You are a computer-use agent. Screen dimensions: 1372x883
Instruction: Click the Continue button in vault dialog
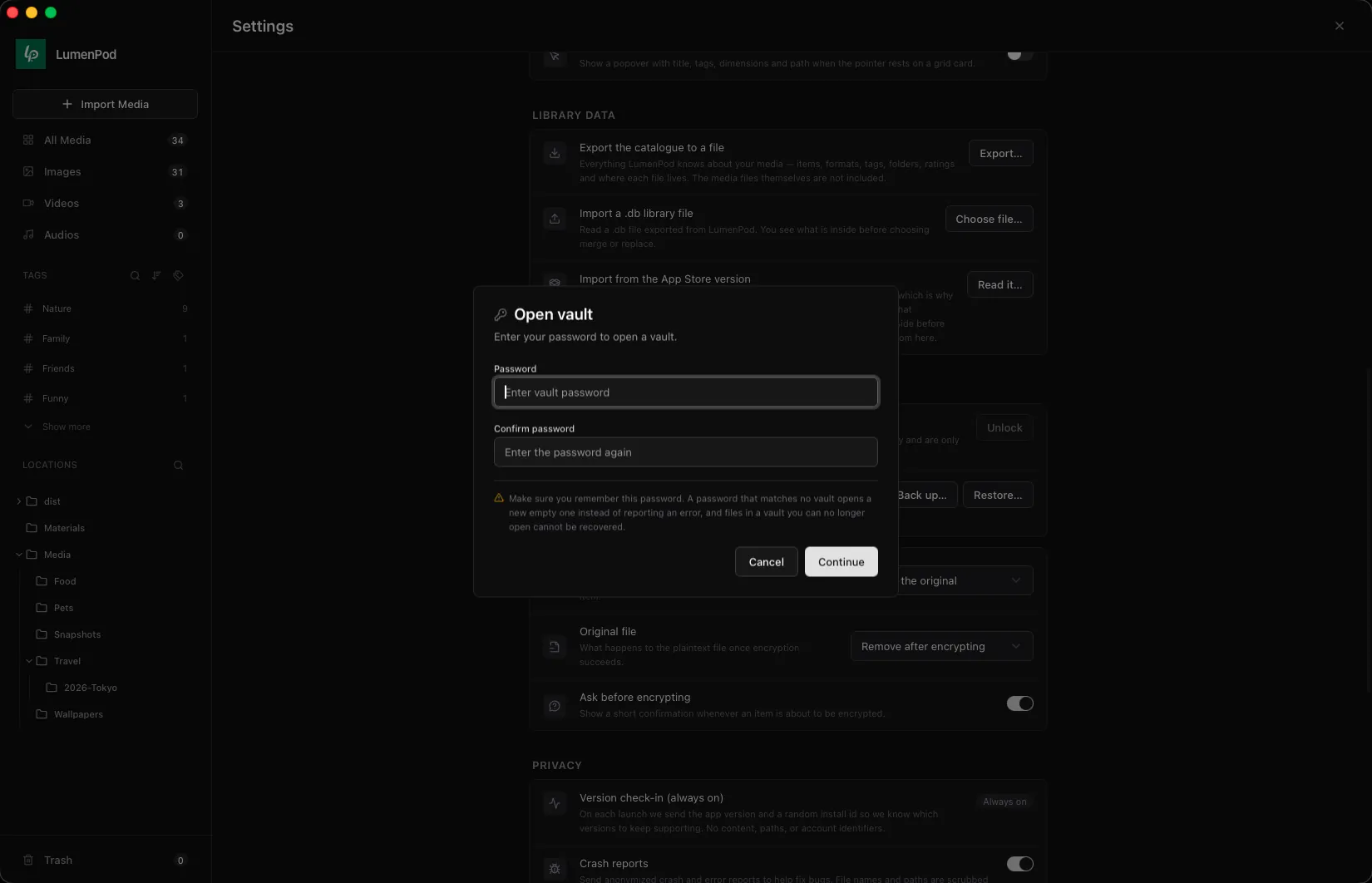click(x=841, y=561)
